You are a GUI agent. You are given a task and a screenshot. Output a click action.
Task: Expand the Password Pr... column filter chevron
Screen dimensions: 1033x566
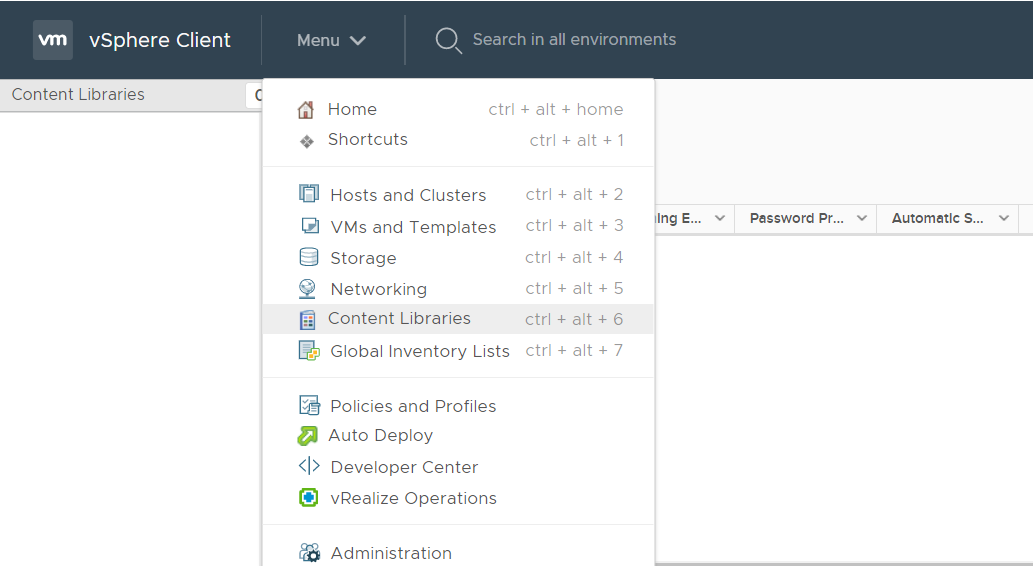[862, 219]
